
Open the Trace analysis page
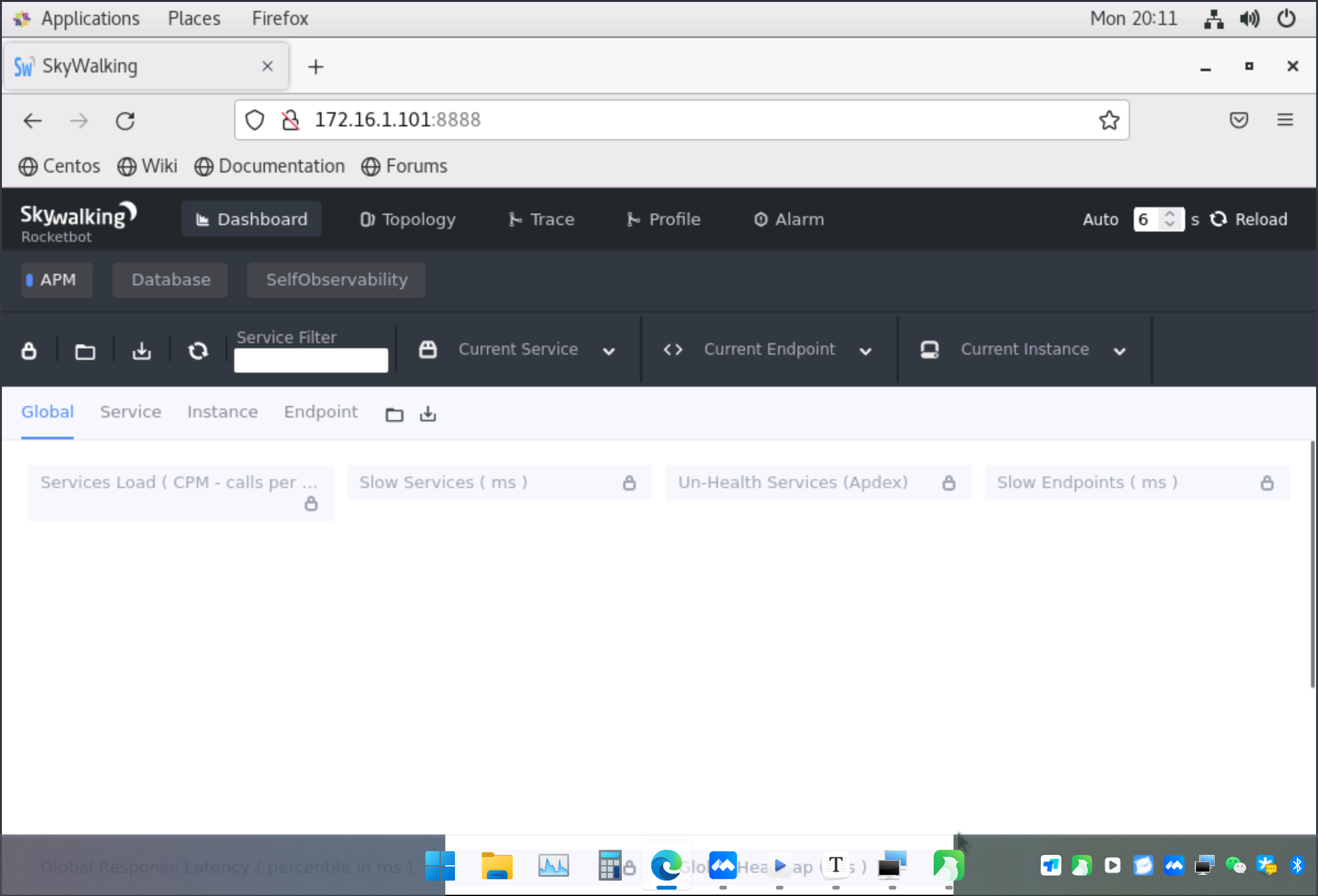pyautogui.click(x=541, y=219)
